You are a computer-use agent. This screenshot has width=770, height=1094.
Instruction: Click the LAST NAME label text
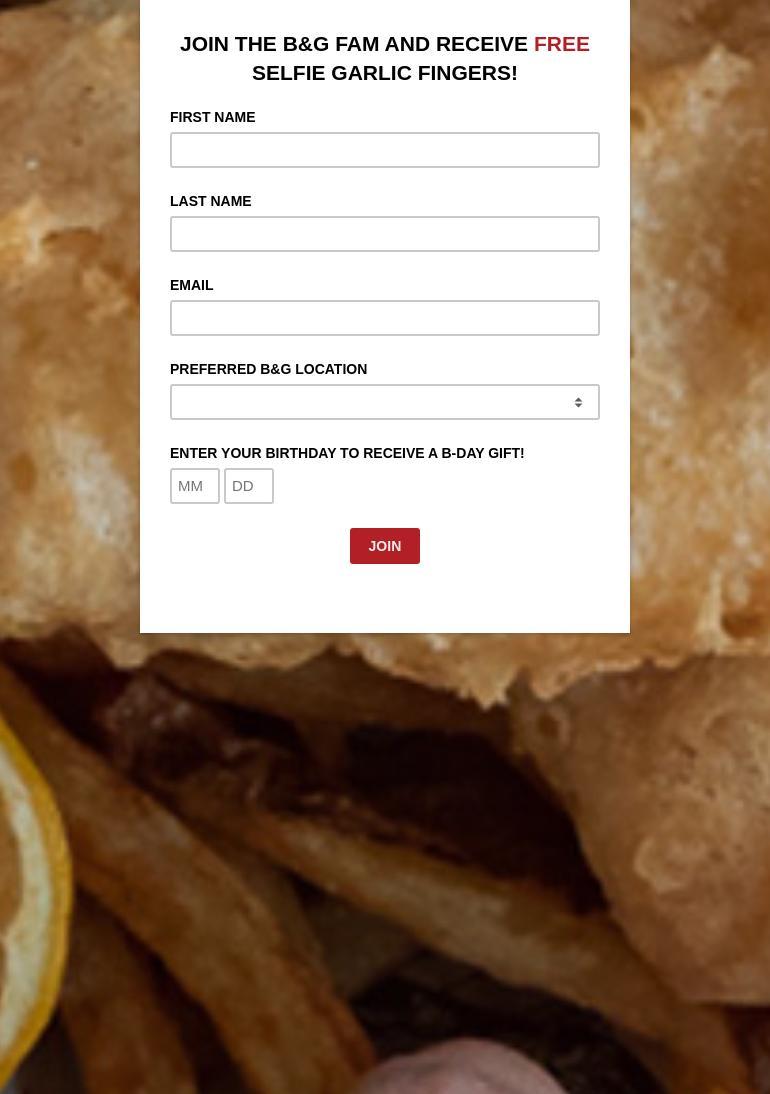(x=211, y=201)
